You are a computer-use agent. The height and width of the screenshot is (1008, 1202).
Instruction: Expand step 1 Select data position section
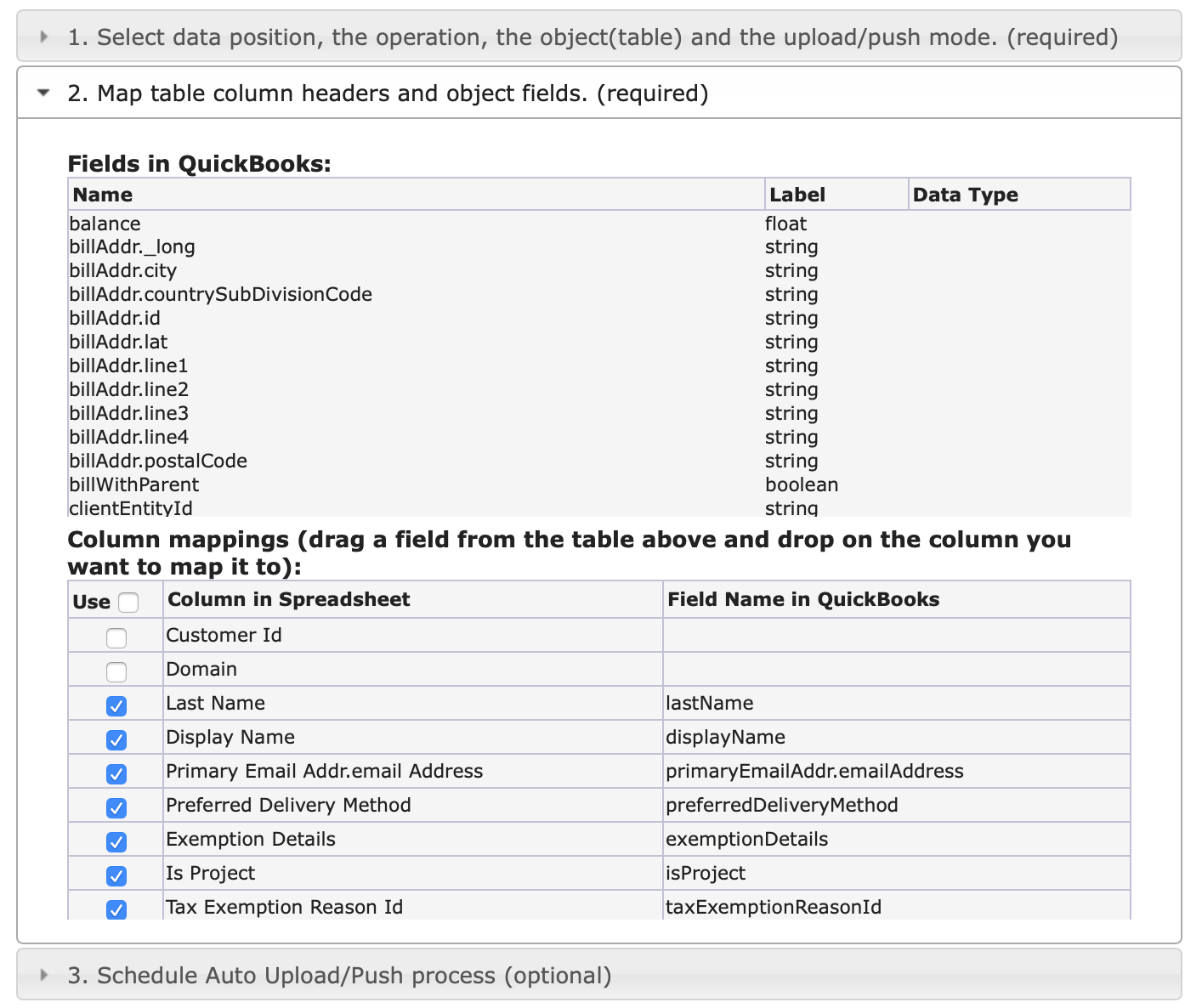(598, 37)
